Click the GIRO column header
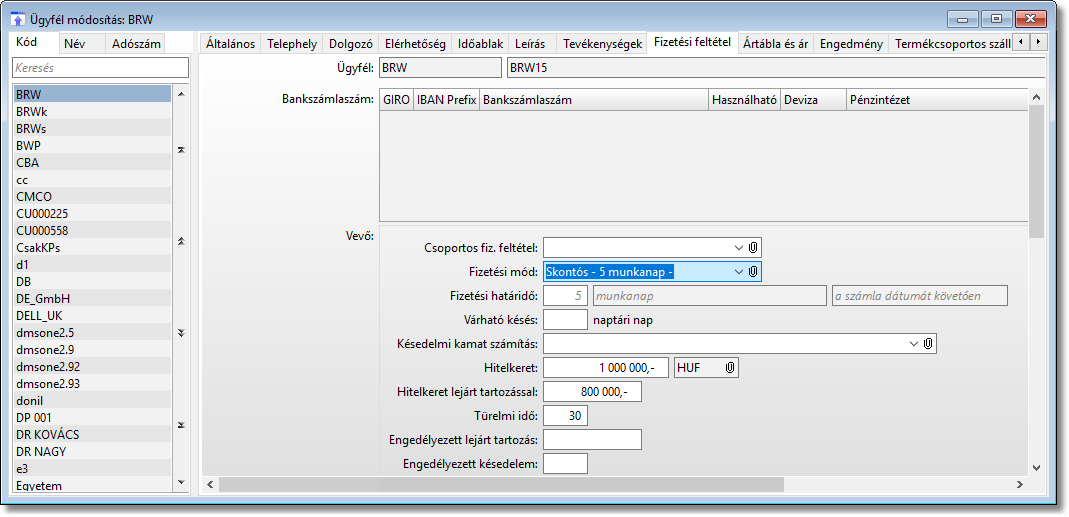 [396, 100]
